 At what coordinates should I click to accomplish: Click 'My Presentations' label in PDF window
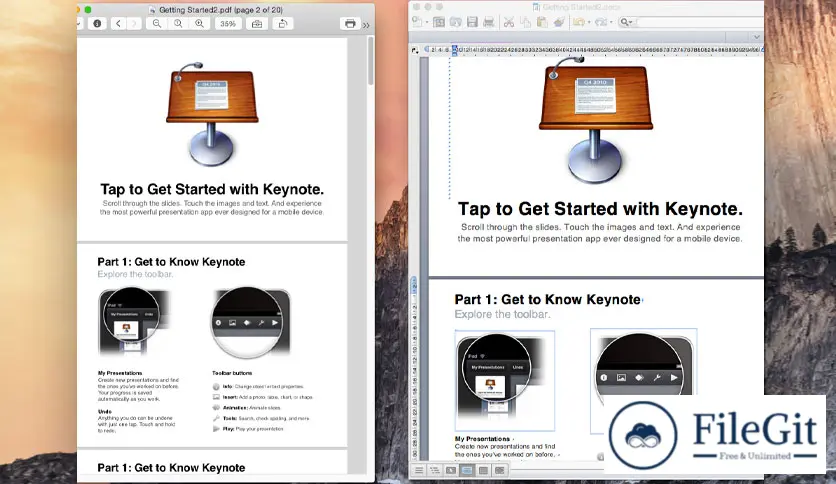coord(120,373)
